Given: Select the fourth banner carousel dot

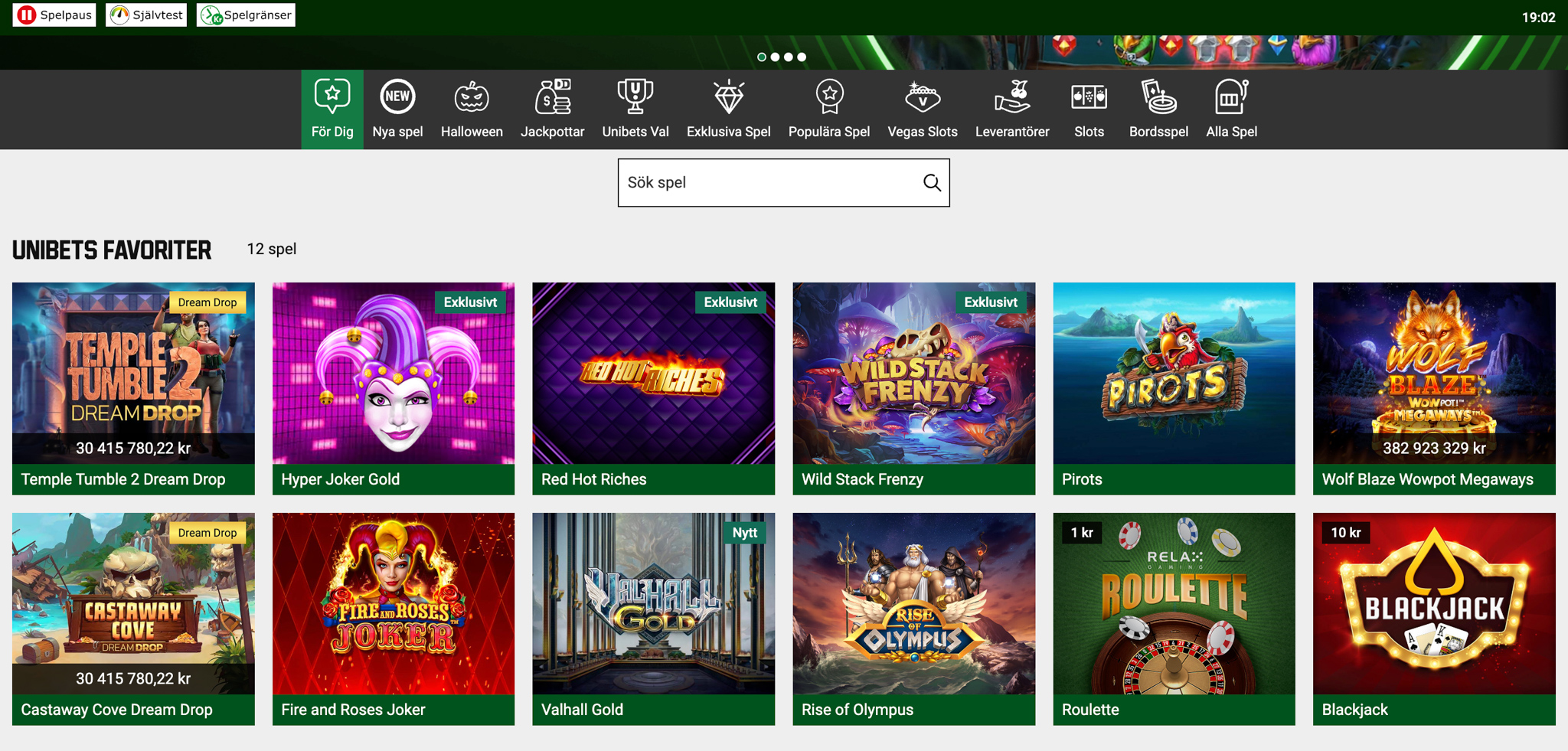Looking at the screenshot, I should point(802,57).
